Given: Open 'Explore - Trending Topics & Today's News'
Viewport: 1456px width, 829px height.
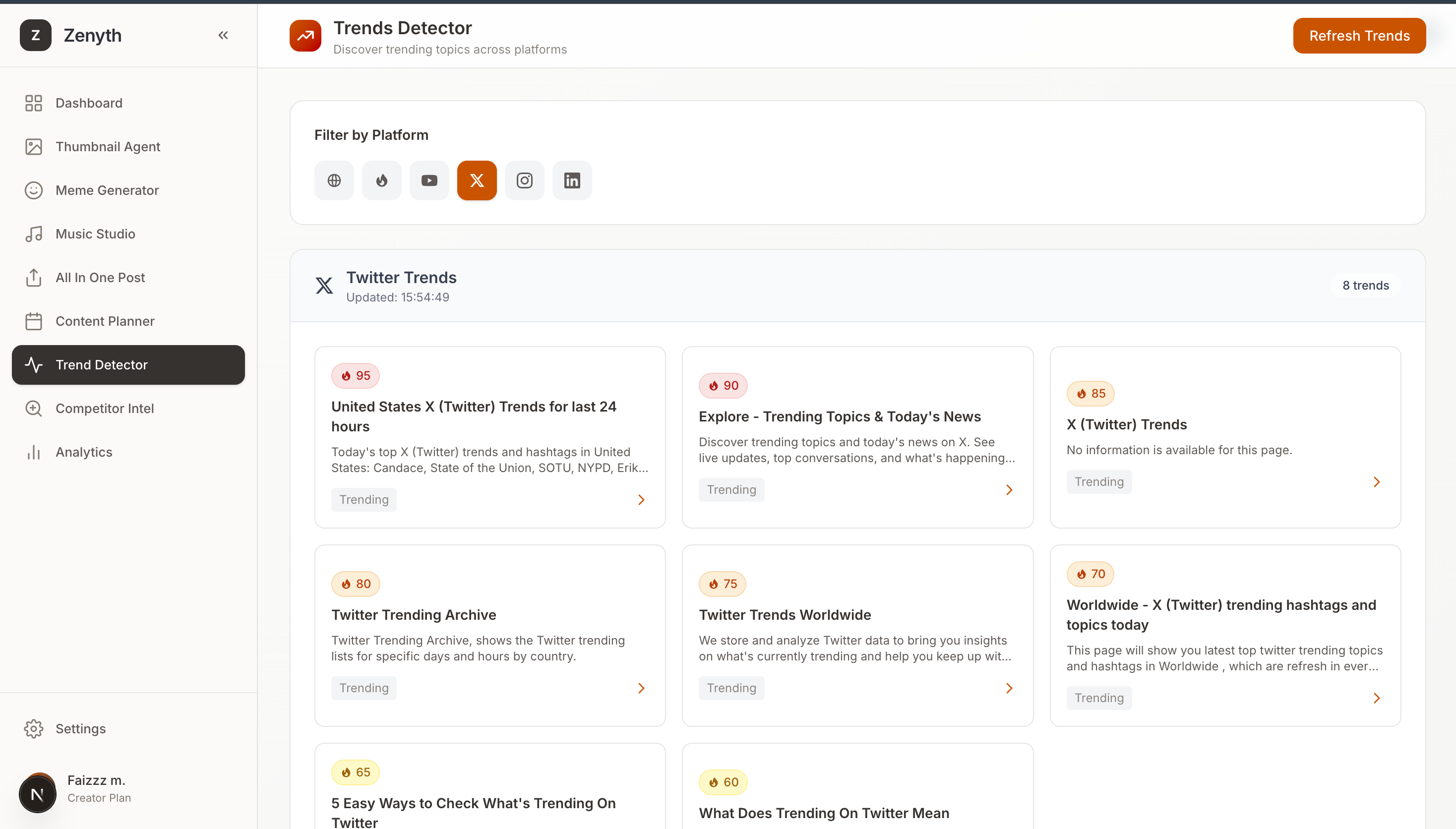Looking at the screenshot, I should [840, 416].
